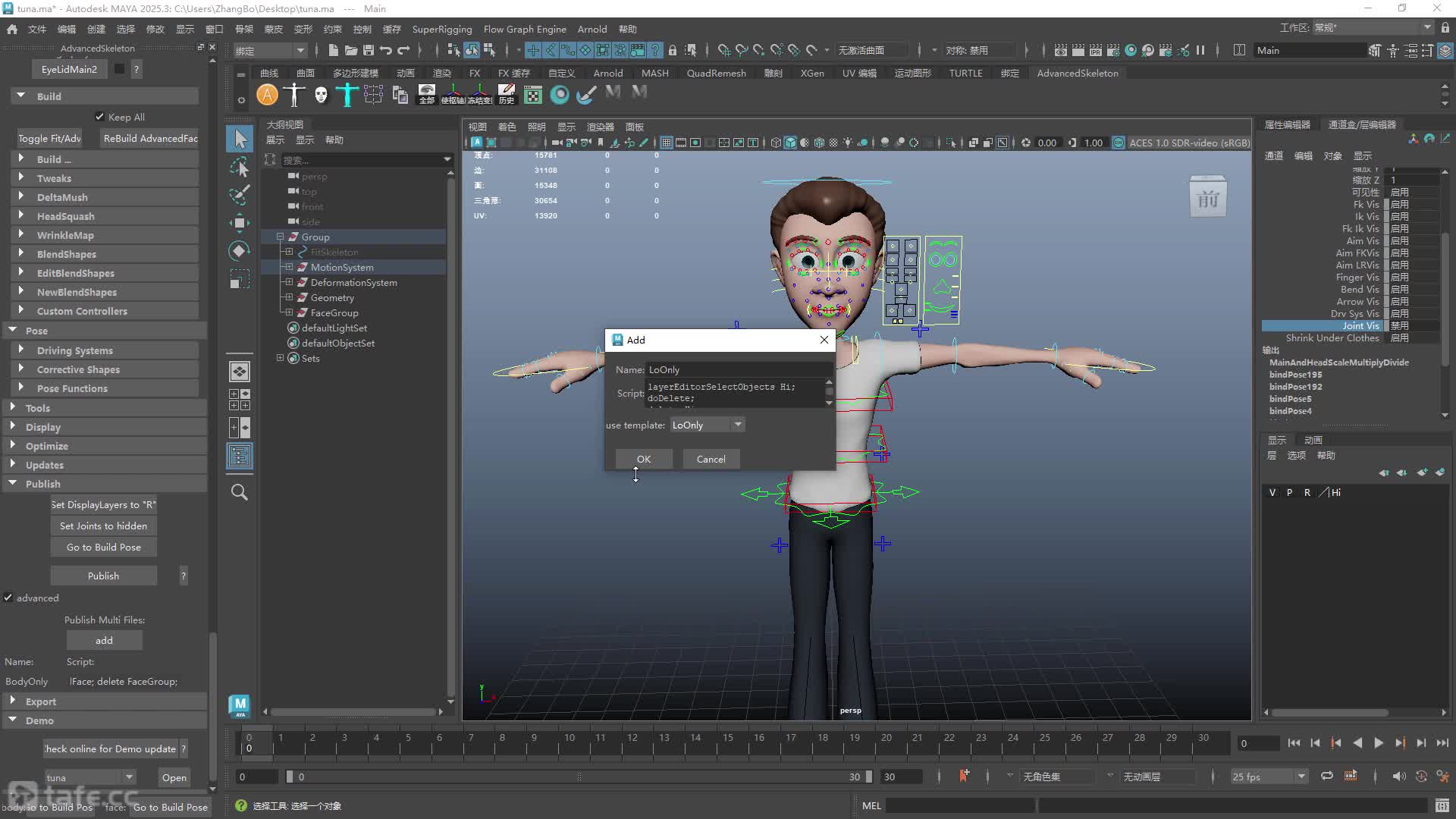Click the playback range slider bar
The height and width of the screenshot is (819, 1456).
580,777
